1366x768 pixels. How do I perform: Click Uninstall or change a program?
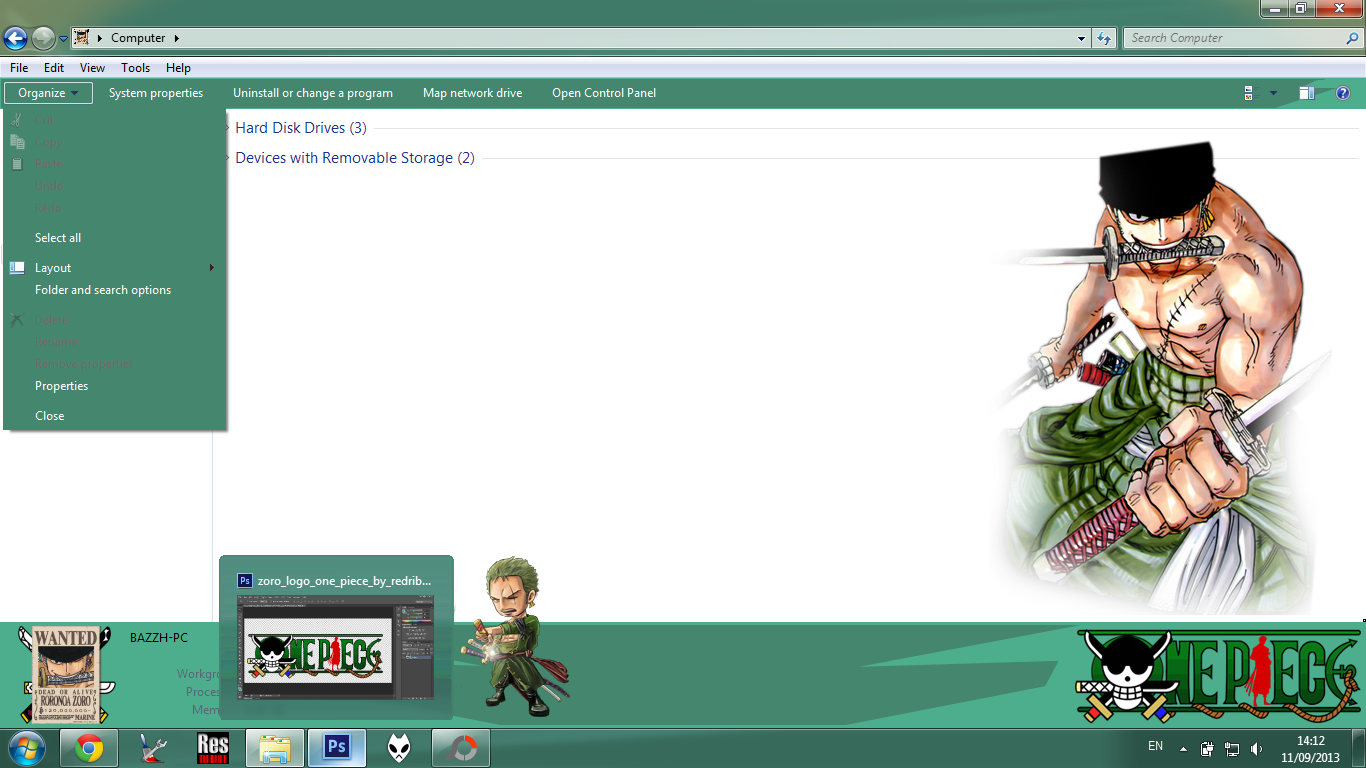313,93
